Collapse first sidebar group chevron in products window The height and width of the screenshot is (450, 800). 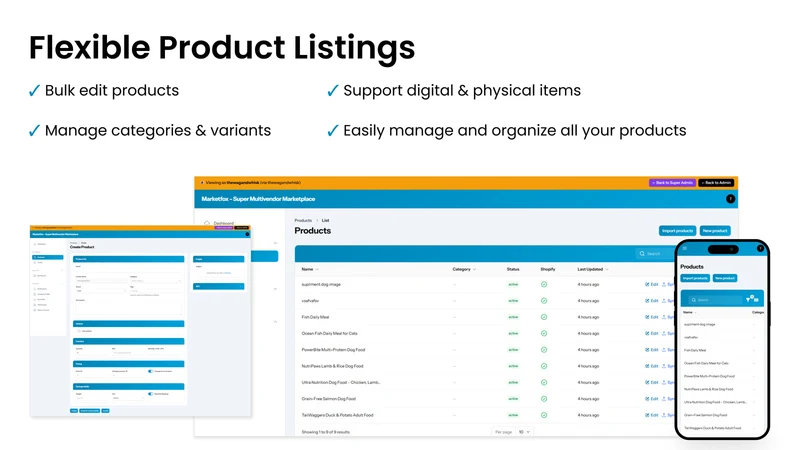pyautogui.click(x=276, y=243)
